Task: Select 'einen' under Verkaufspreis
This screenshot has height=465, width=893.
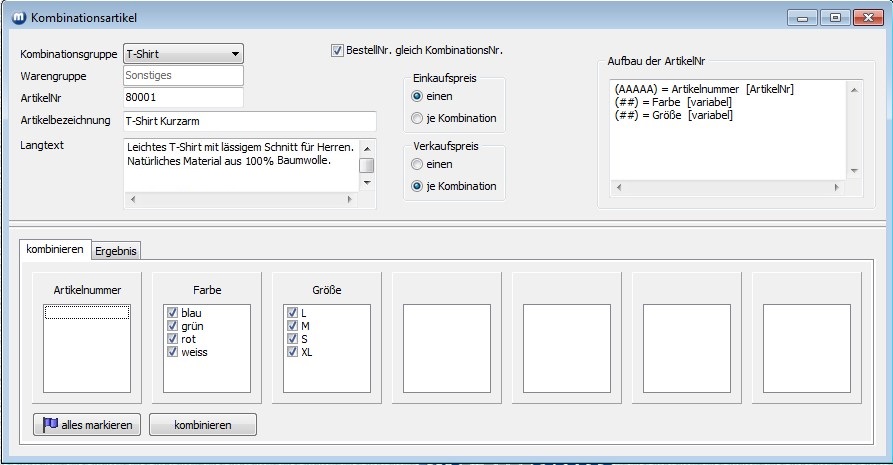Action: [x=417, y=164]
